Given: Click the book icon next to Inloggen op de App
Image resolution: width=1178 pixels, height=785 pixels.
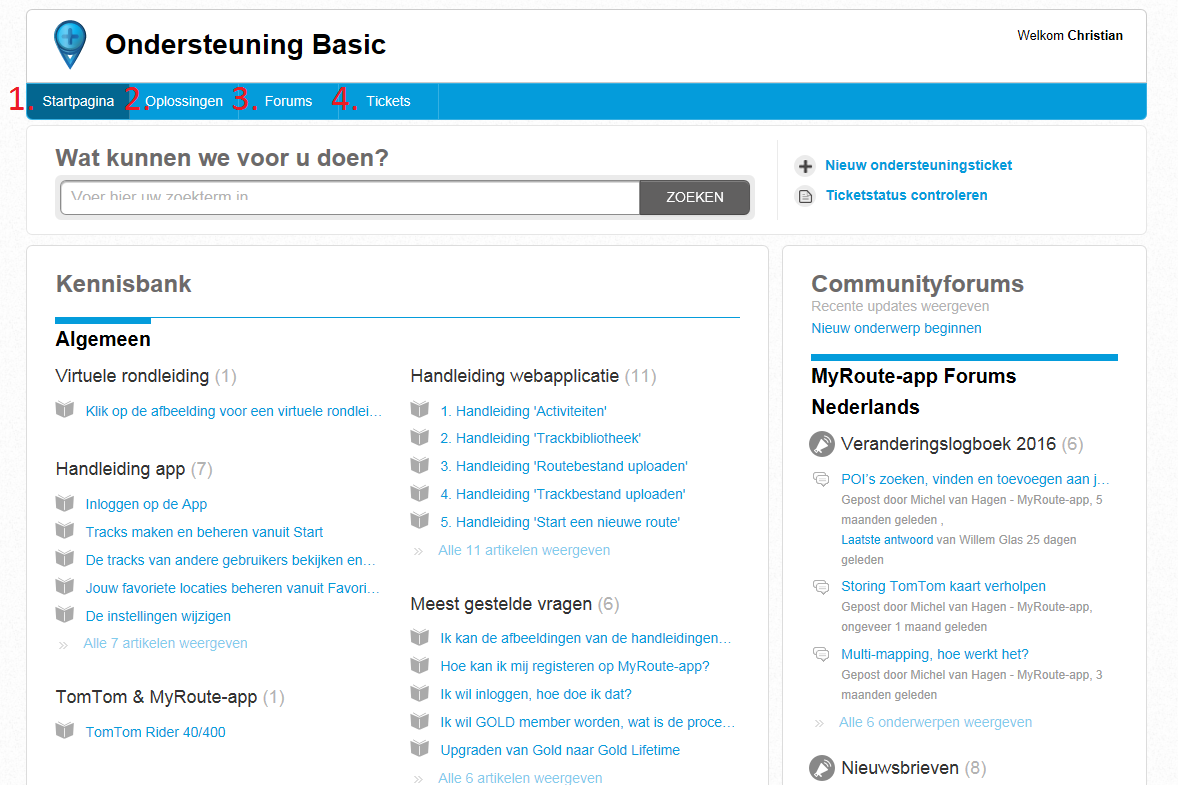Looking at the screenshot, I should tap(65, 503).
